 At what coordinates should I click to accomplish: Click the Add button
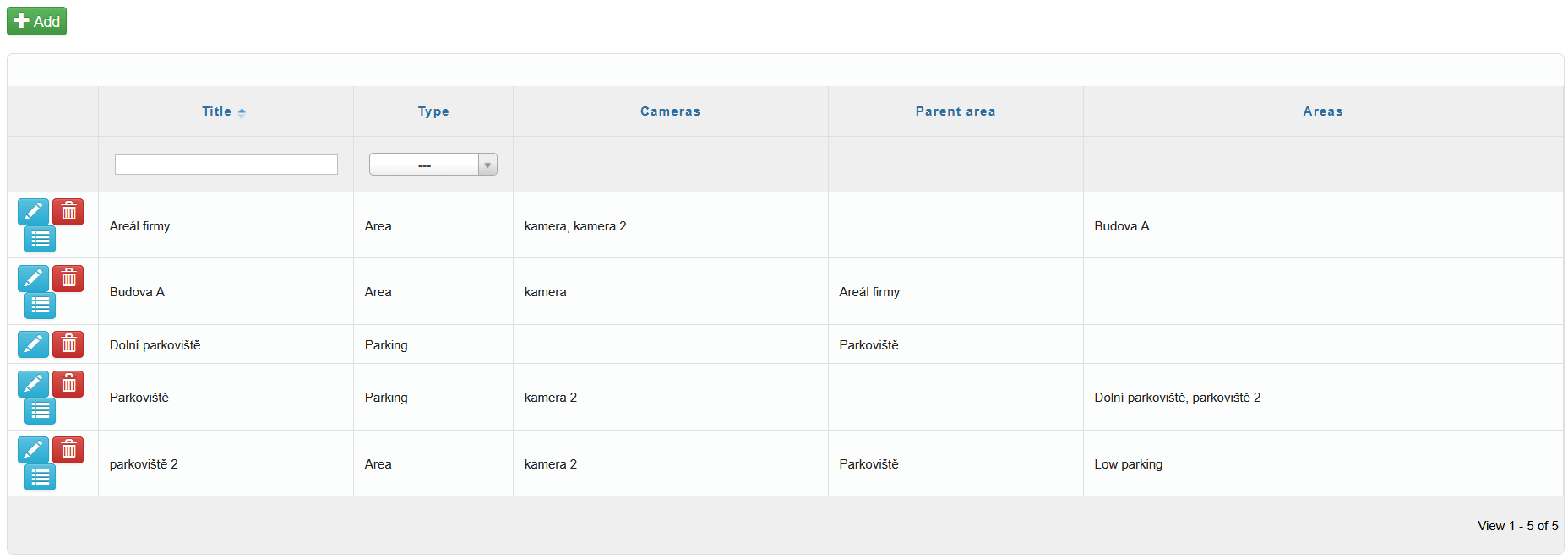tap(37, 21)
